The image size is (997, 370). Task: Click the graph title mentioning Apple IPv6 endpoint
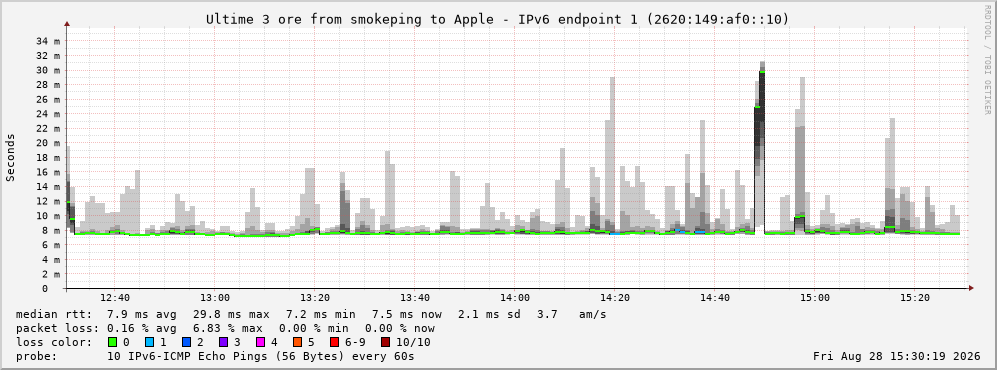tap(497, 19)
